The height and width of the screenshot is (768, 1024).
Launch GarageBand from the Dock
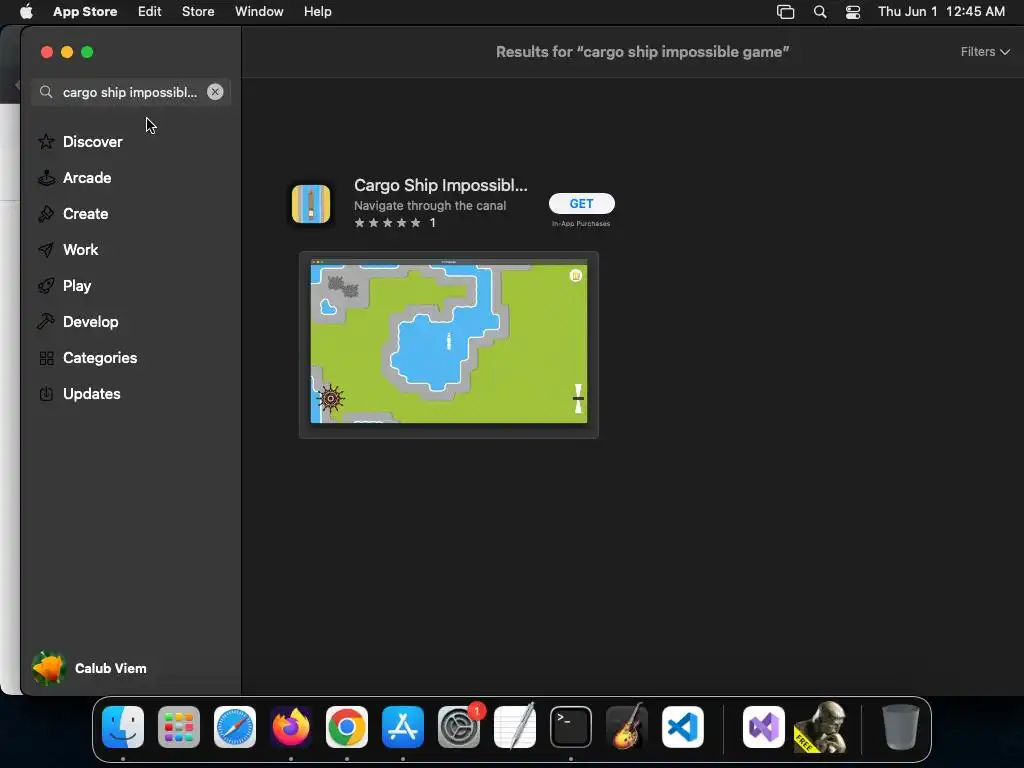click(x=627, y=727)
